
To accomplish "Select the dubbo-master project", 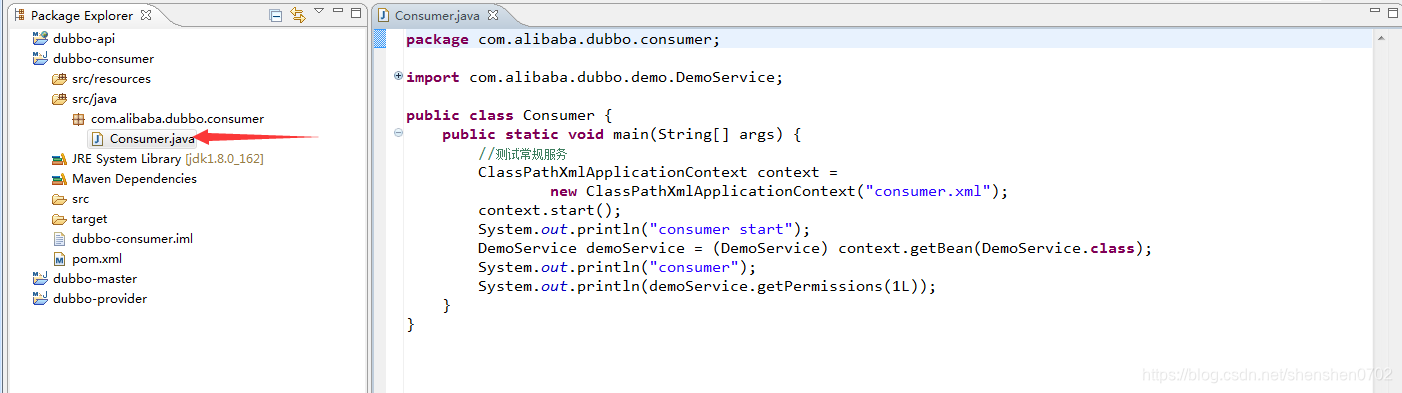I will click(x=95, y=279).
